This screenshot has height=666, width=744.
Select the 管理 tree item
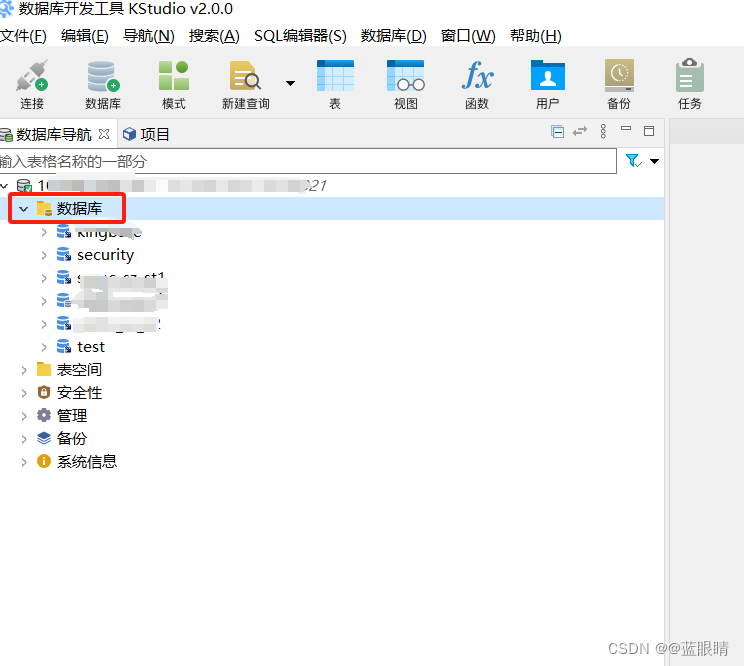click(72, 416)
